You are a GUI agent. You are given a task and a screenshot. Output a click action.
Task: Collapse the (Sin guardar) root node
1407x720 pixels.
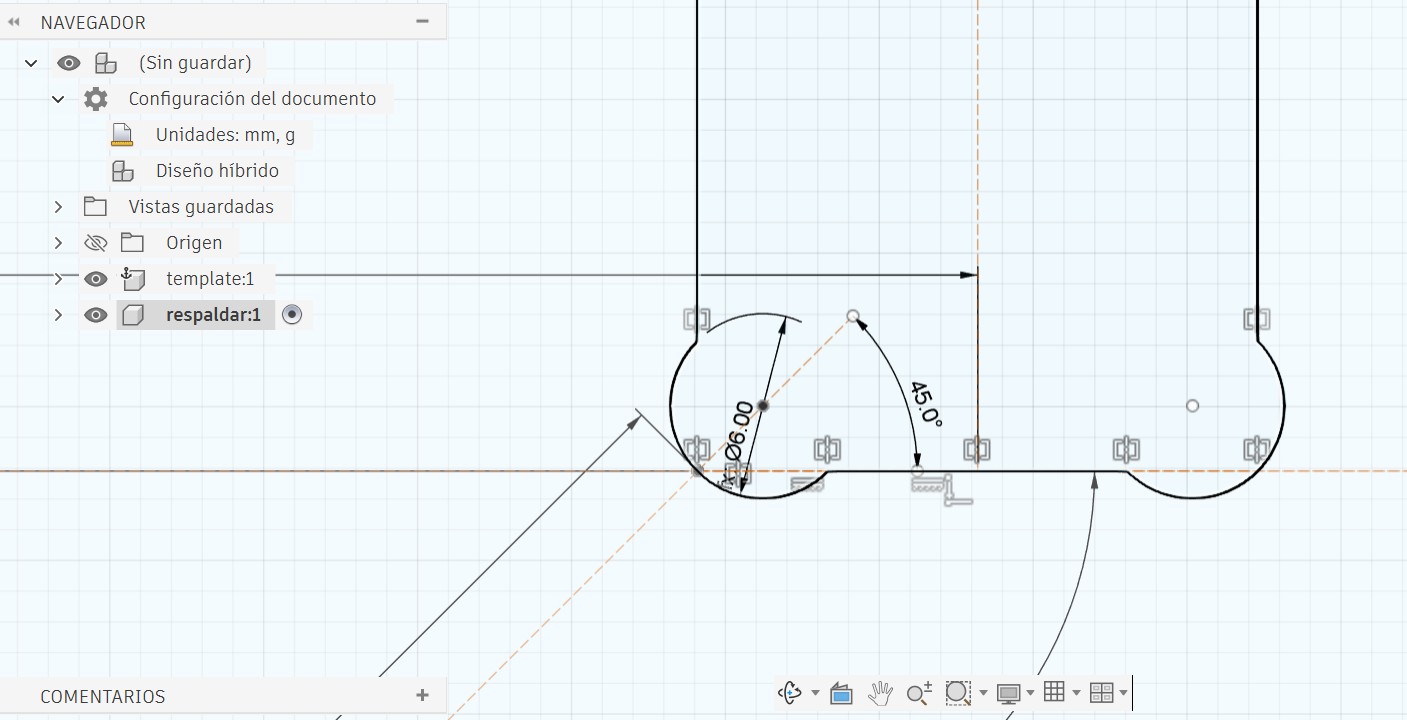click(31, 63)
